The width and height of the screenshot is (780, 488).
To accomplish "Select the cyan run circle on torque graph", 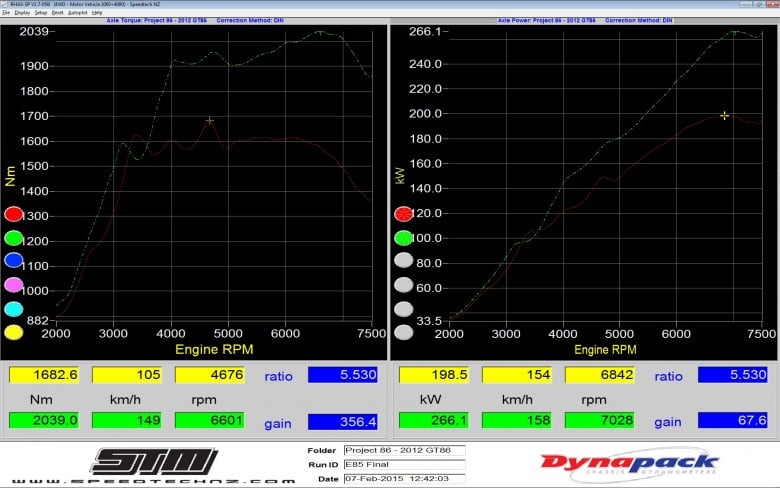I will (x=13, y=309).
